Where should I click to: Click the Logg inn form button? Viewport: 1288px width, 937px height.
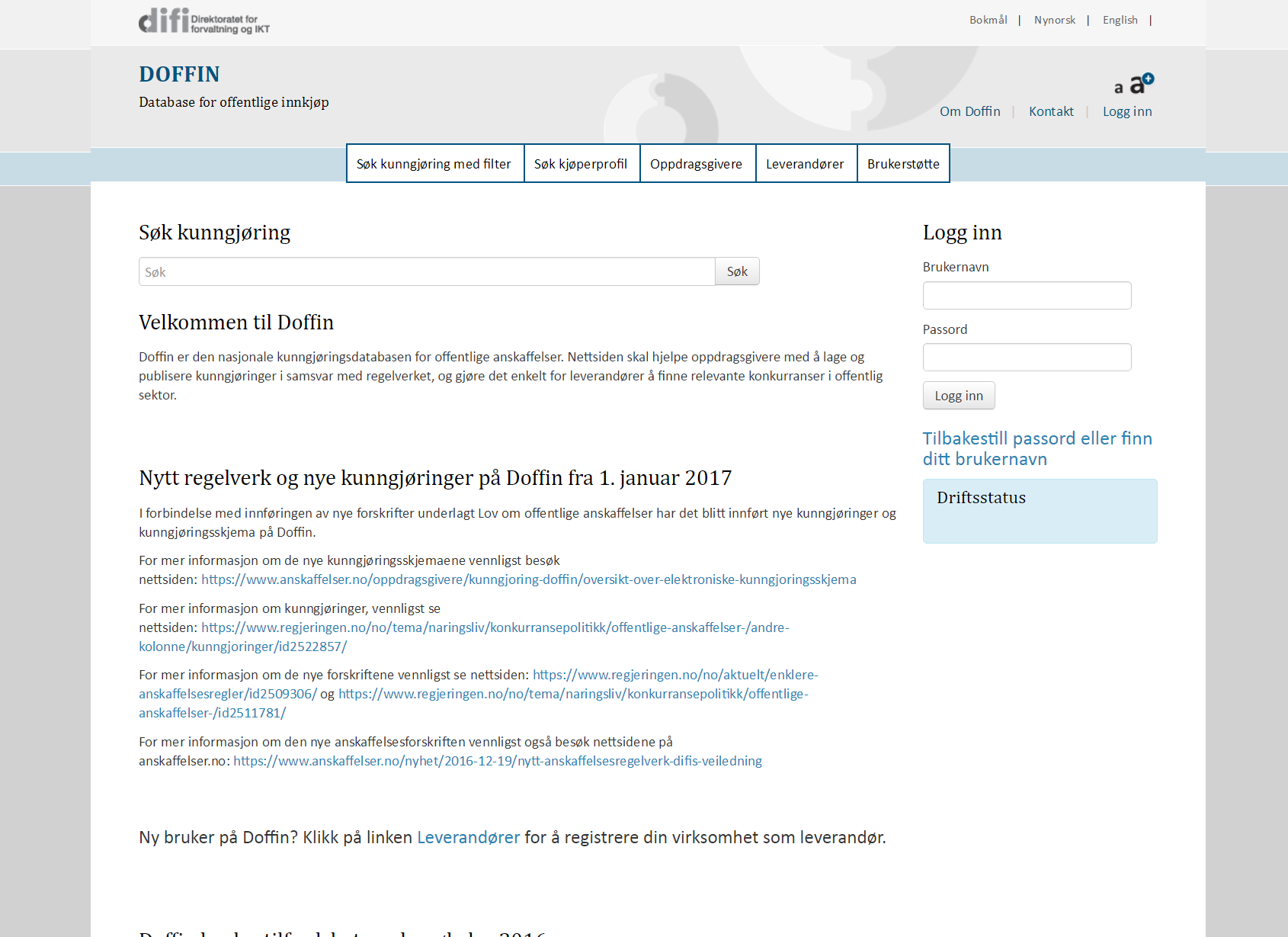click(959, 395)
